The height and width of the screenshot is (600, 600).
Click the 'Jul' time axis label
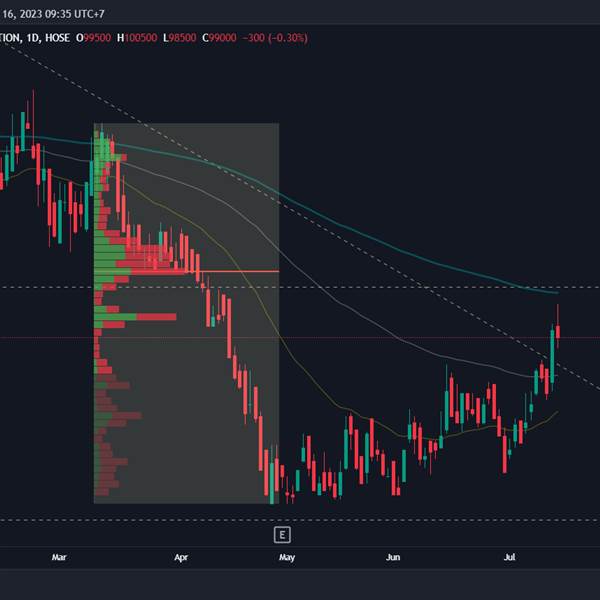509,557
